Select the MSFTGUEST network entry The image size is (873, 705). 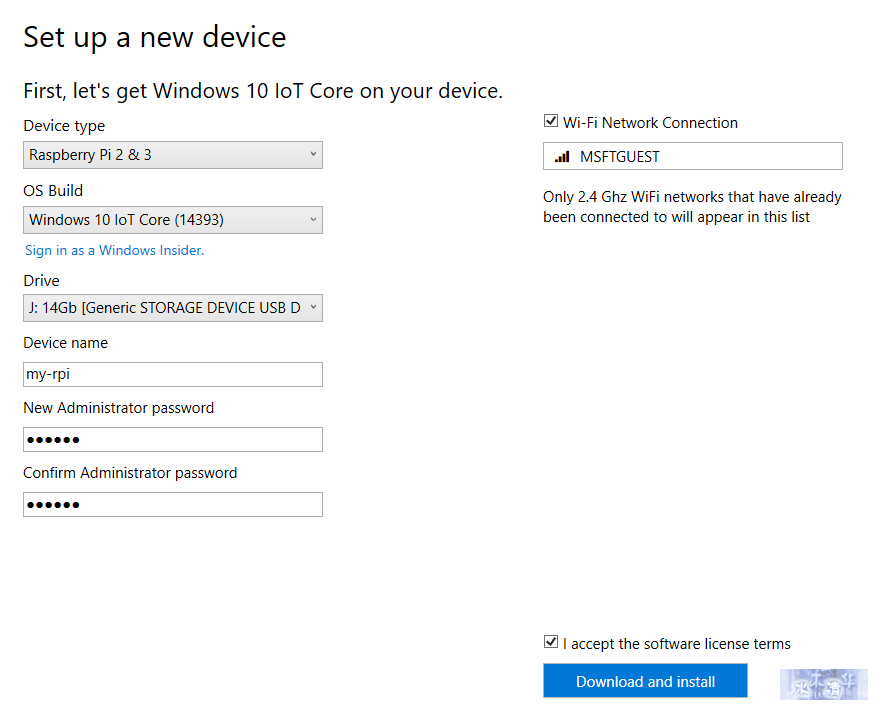[x=693, y=156]
